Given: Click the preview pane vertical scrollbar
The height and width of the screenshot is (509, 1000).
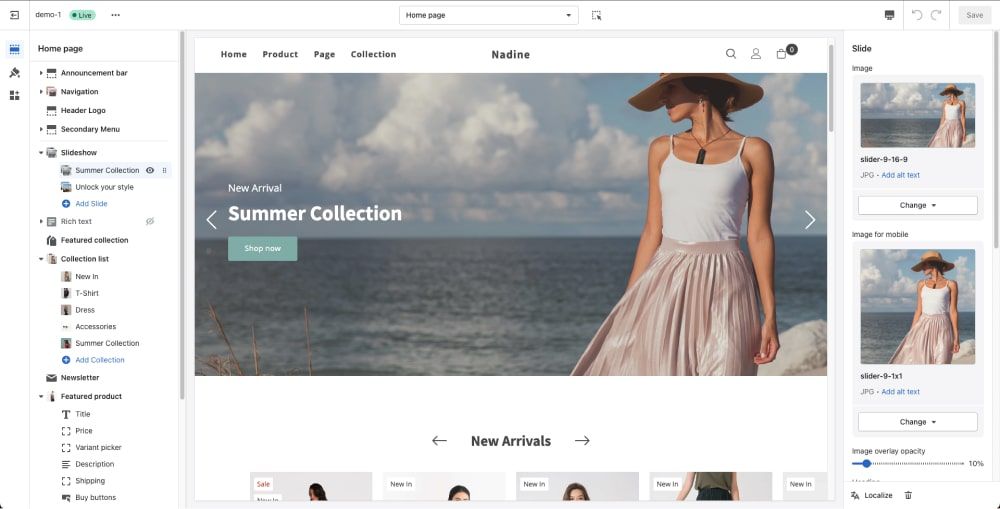Looking at the screenshot, I should pos(830,88).
